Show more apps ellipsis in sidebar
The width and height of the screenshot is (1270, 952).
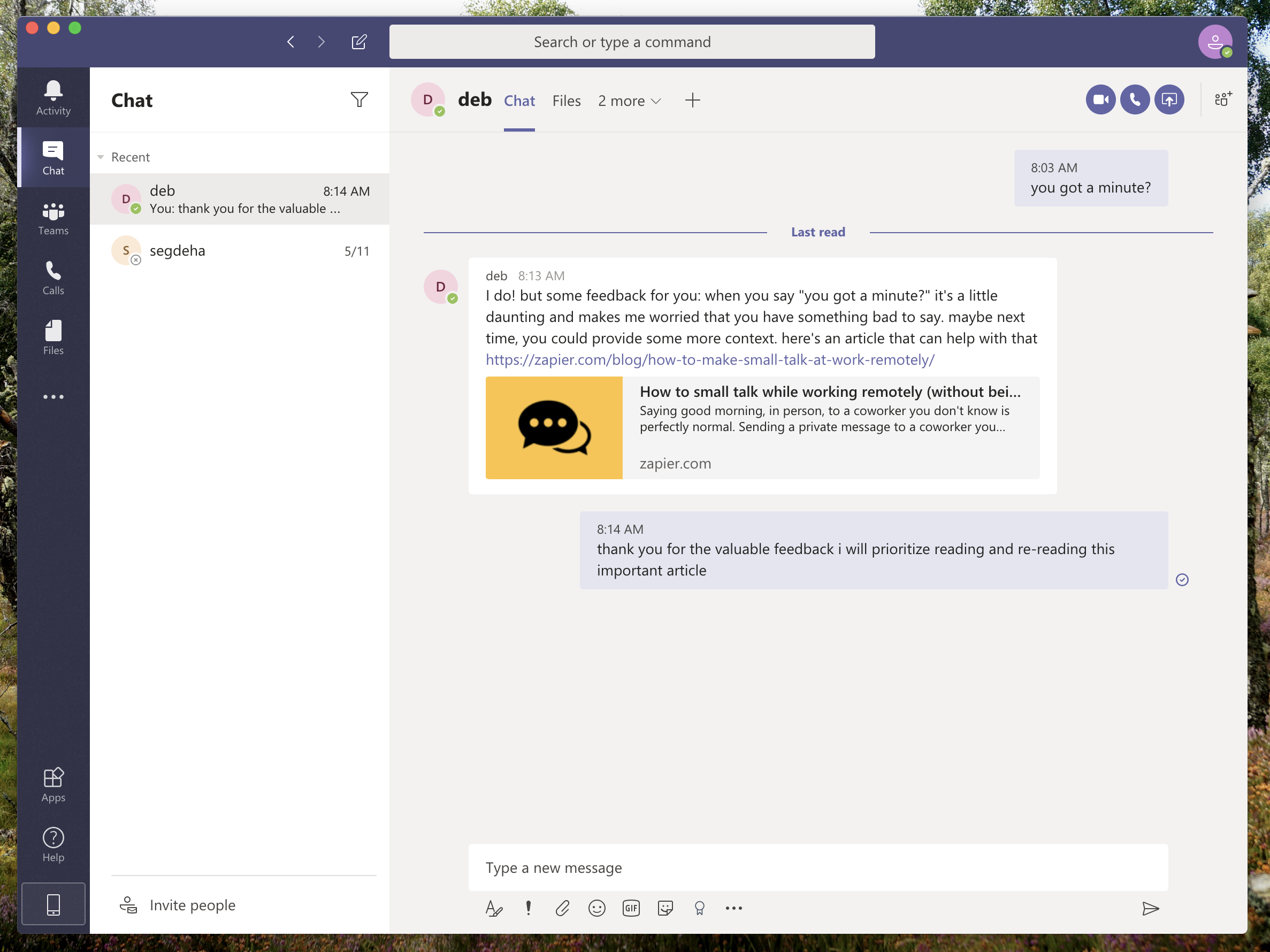[53, 396]
